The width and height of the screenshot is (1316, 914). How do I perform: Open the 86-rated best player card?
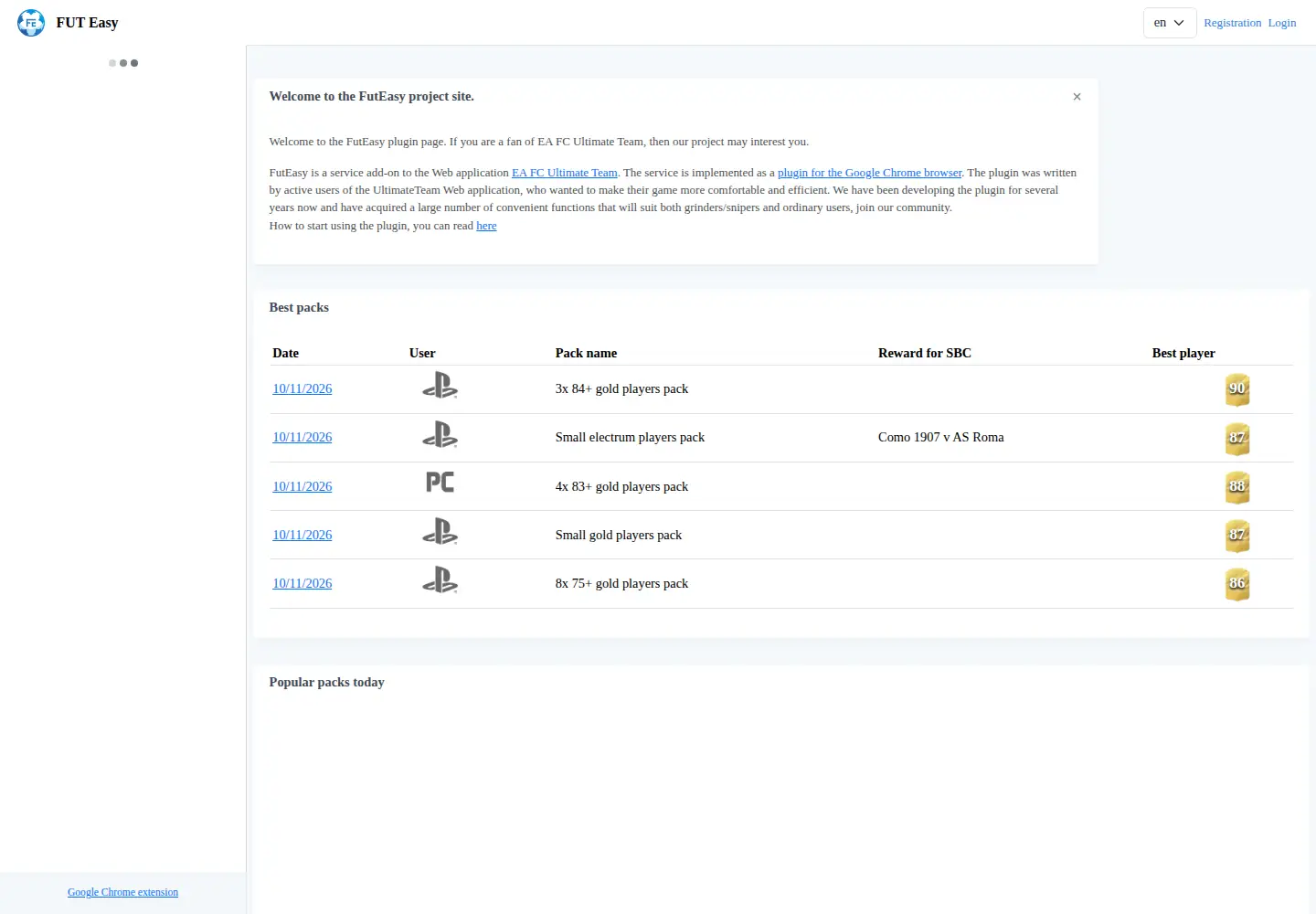pyautogui.click(x=1237, y=584)
